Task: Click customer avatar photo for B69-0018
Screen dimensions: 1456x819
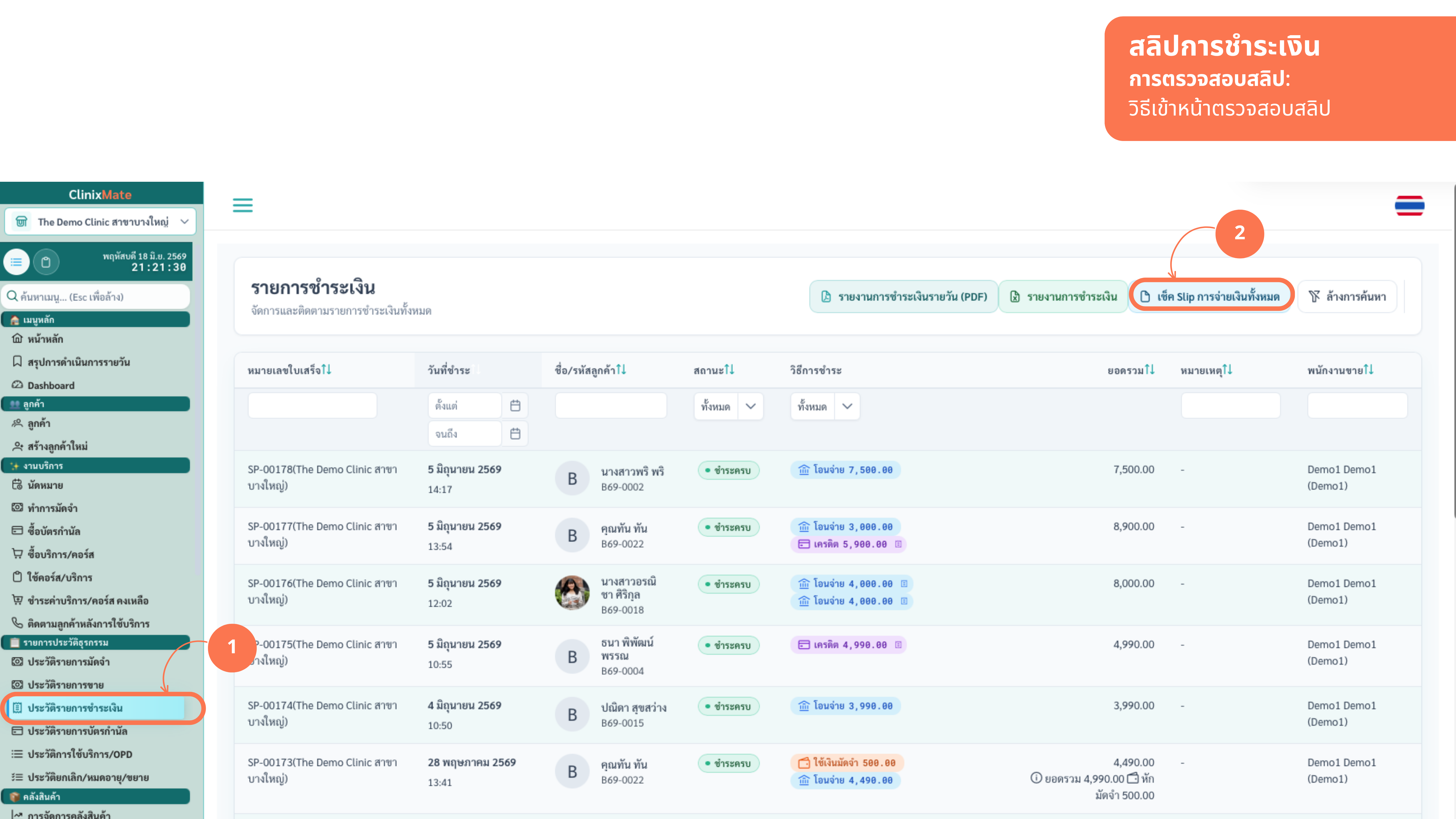Action: coord(572,593)
